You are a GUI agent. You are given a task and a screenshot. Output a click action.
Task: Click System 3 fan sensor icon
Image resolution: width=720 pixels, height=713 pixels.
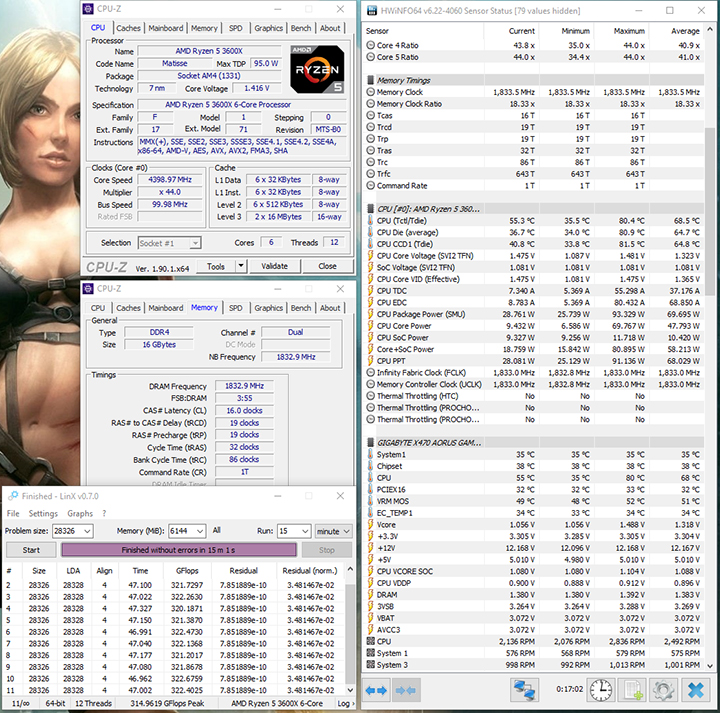[x=371, y=665]
